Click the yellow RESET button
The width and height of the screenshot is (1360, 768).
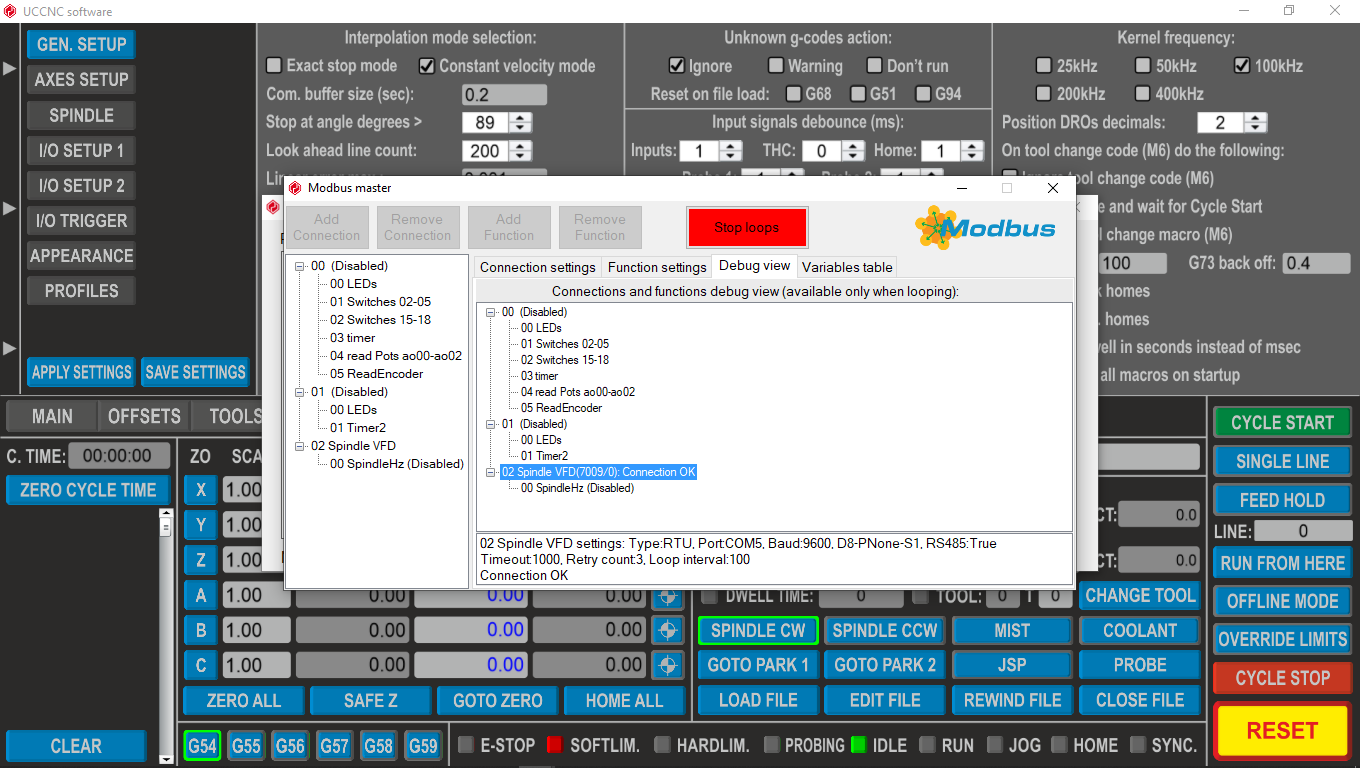tap(1282, 731)
